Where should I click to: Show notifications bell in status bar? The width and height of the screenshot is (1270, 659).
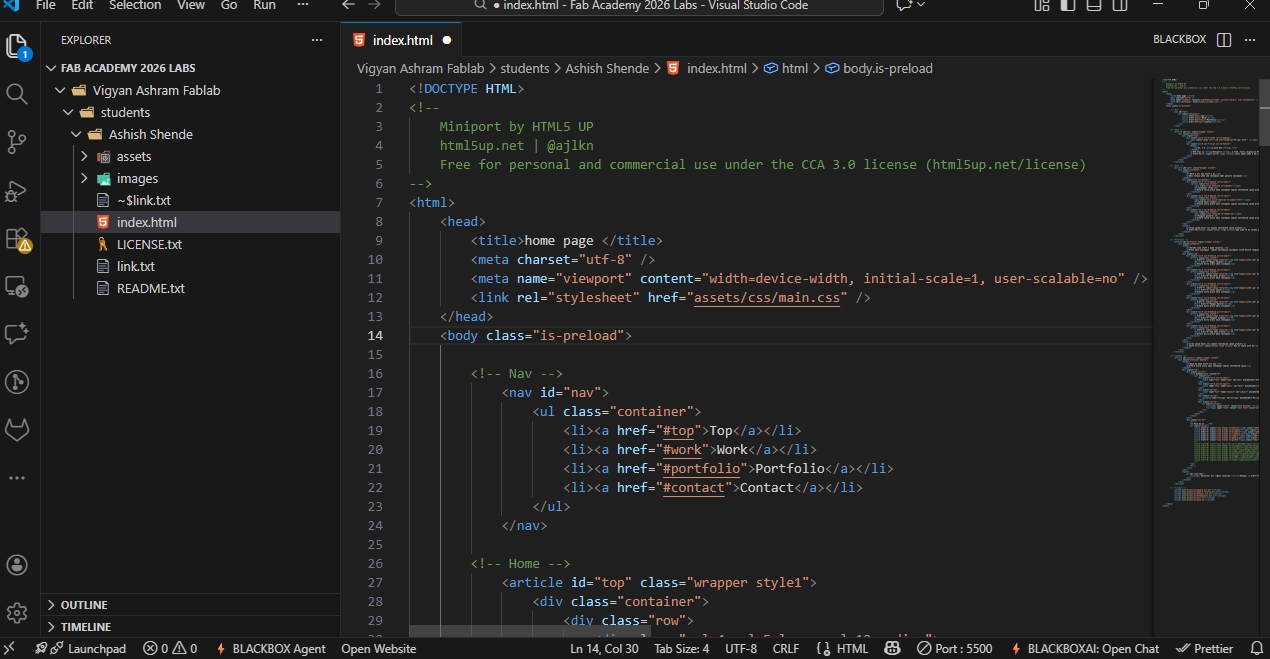click(1255, 648)
